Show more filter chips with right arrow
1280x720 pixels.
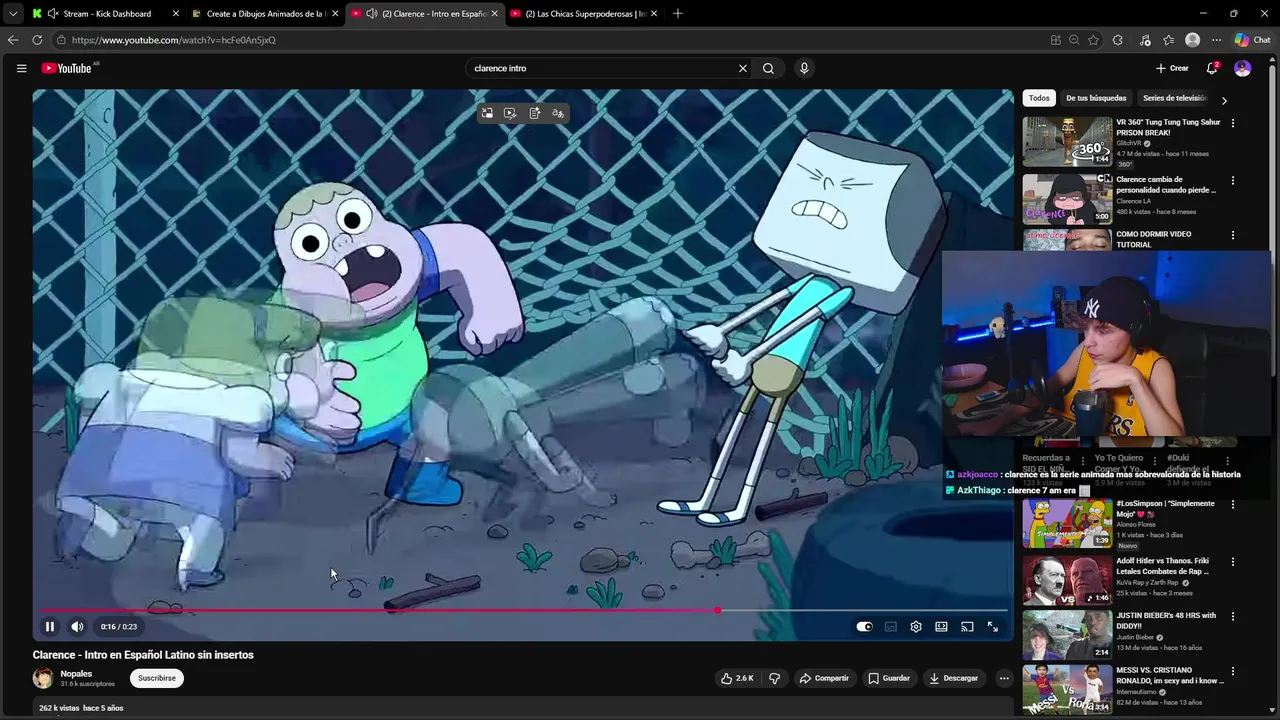(1224, 100)
